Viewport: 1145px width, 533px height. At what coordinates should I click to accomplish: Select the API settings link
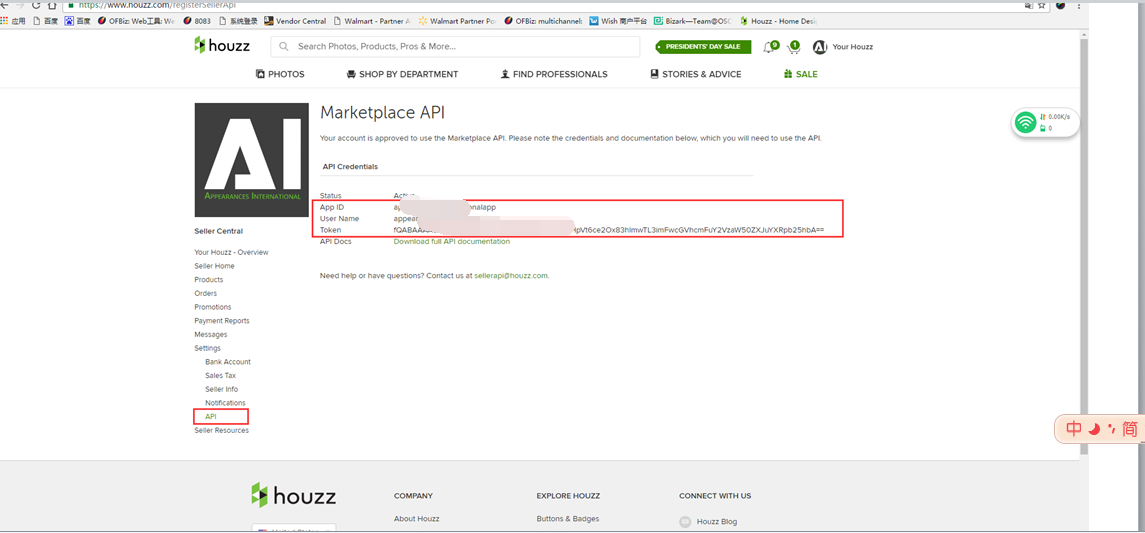tap(211, 417)
